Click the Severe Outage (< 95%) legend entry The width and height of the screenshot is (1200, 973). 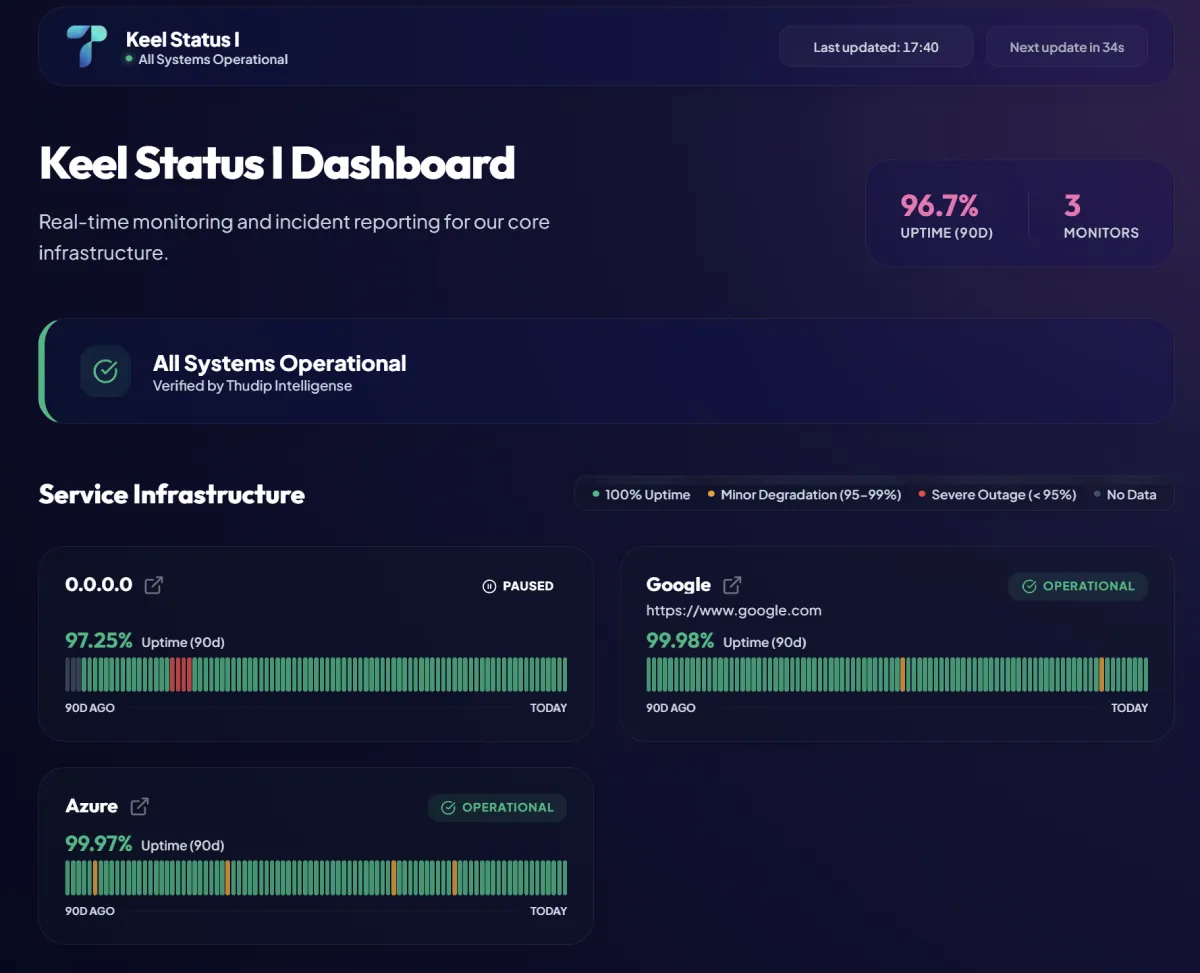pos(997,494)
